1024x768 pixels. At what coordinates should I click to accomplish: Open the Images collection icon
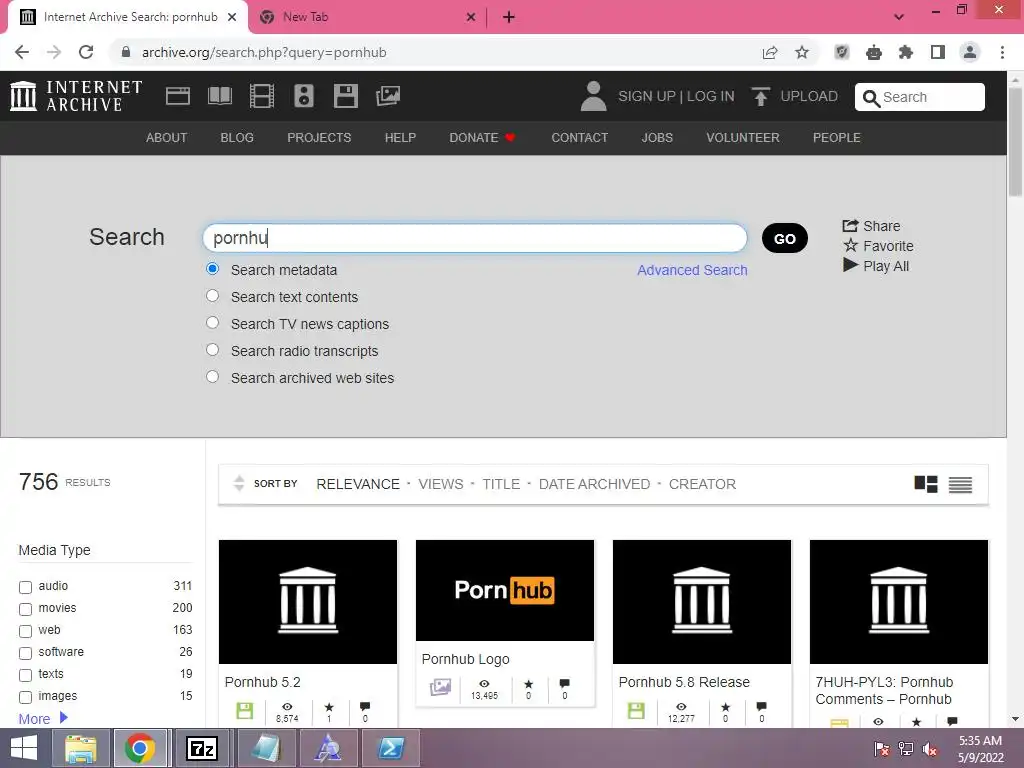388,96
